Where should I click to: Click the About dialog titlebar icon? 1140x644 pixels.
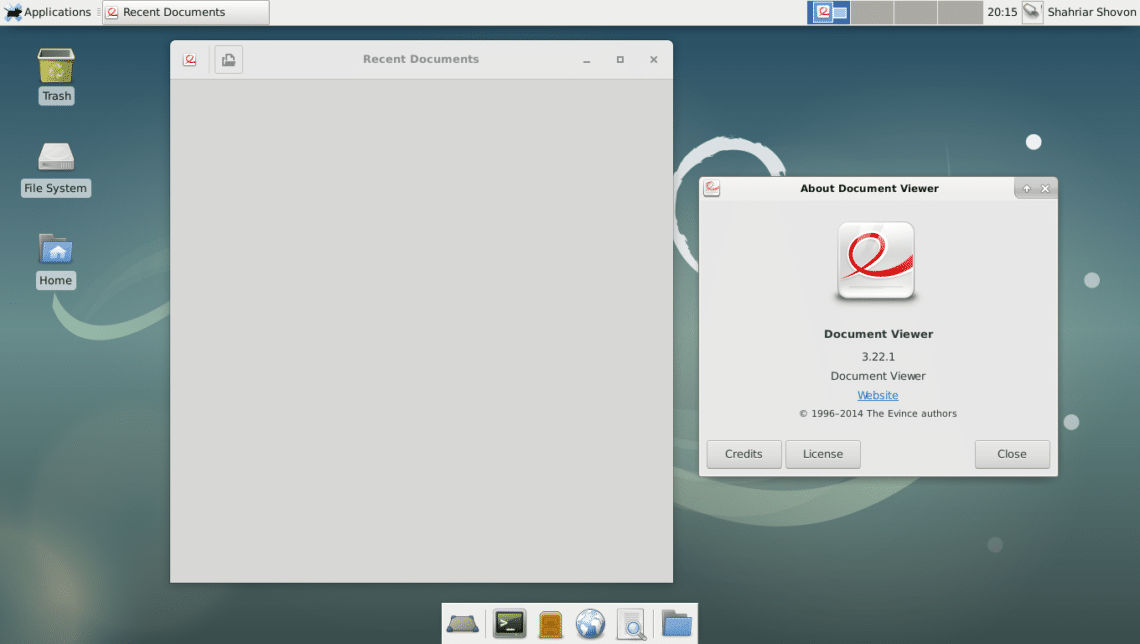[712, 188]
